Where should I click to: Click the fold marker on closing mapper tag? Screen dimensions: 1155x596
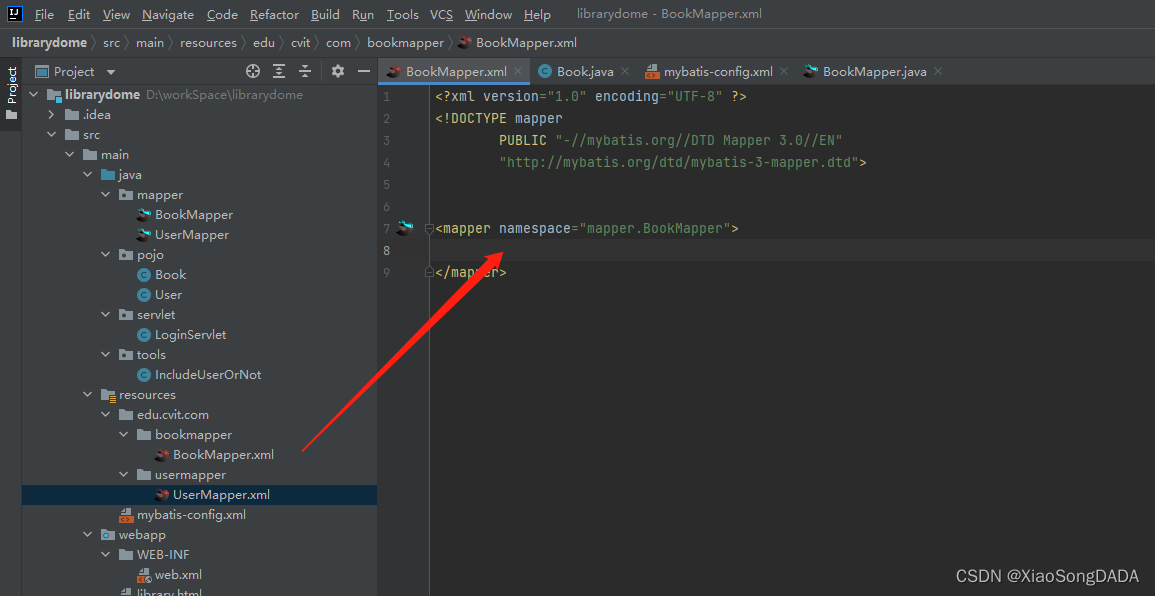tap(429, 273)
